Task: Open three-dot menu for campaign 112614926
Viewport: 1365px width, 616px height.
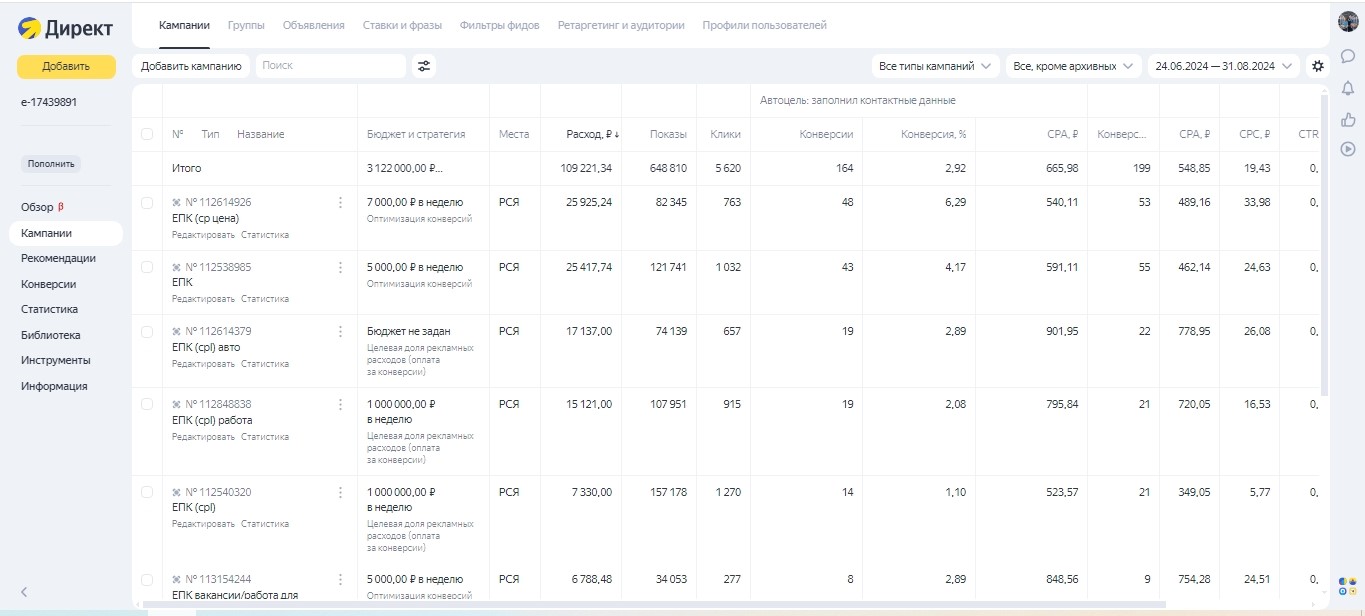Action: 340,203
